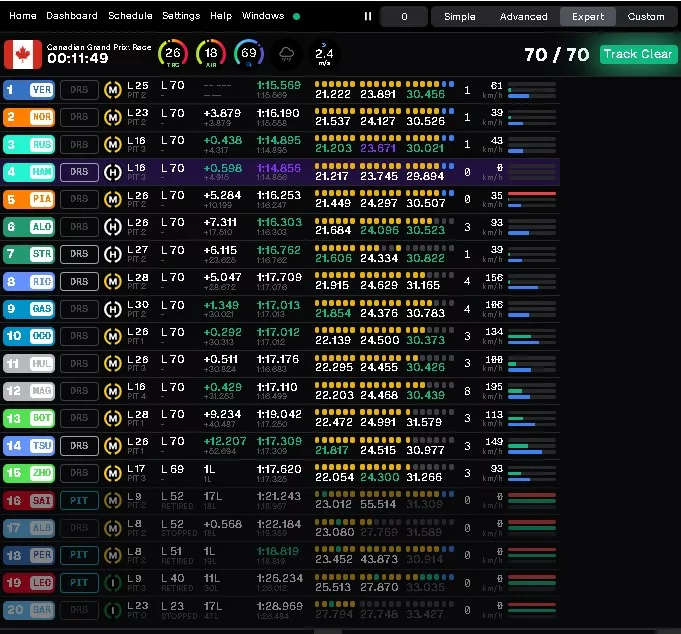The height and width of the screenshot is (634, 681).
Task: Click the session timer 00:11:49
Action: tap(78, 58)
